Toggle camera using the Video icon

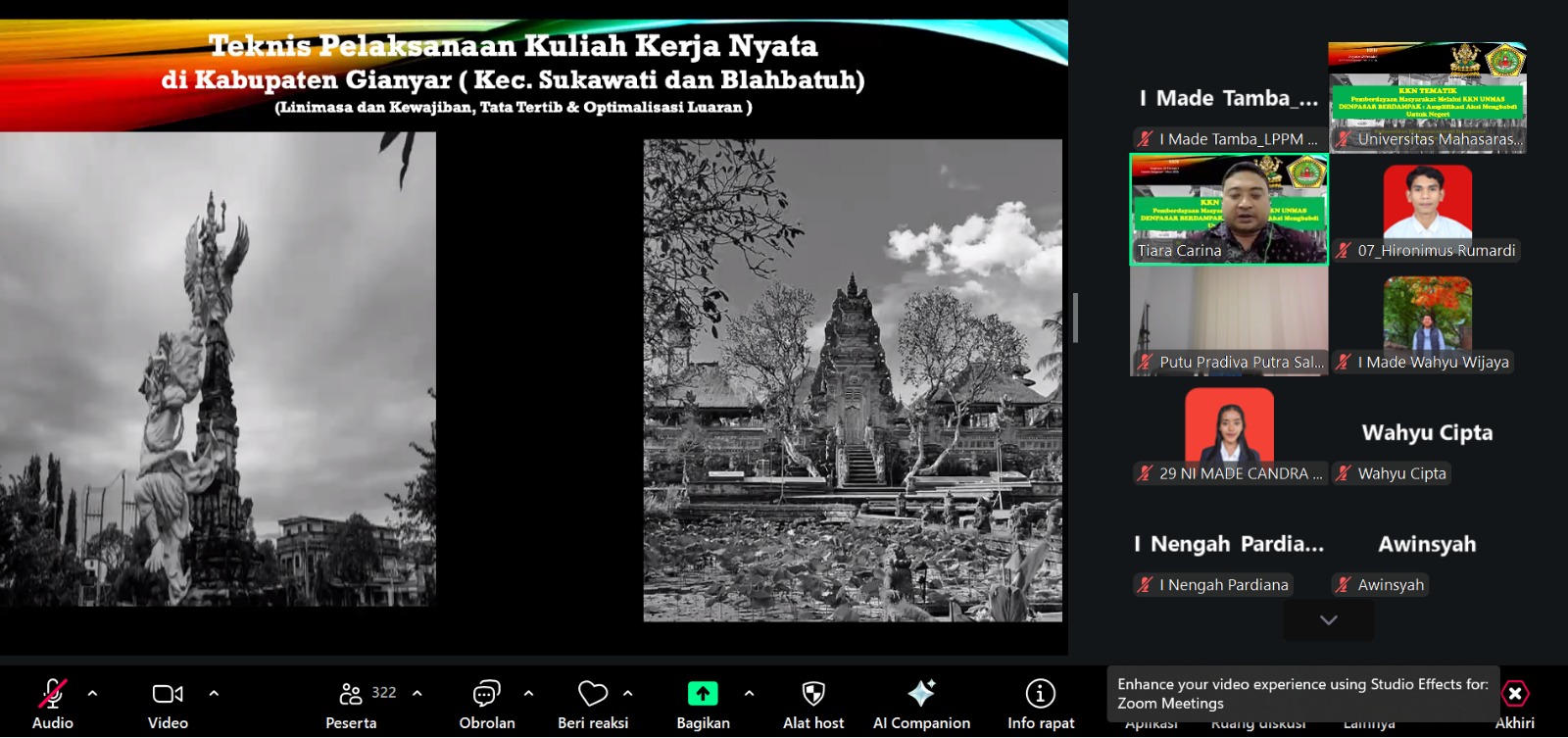pyautogui.click(x=168, y=694)
